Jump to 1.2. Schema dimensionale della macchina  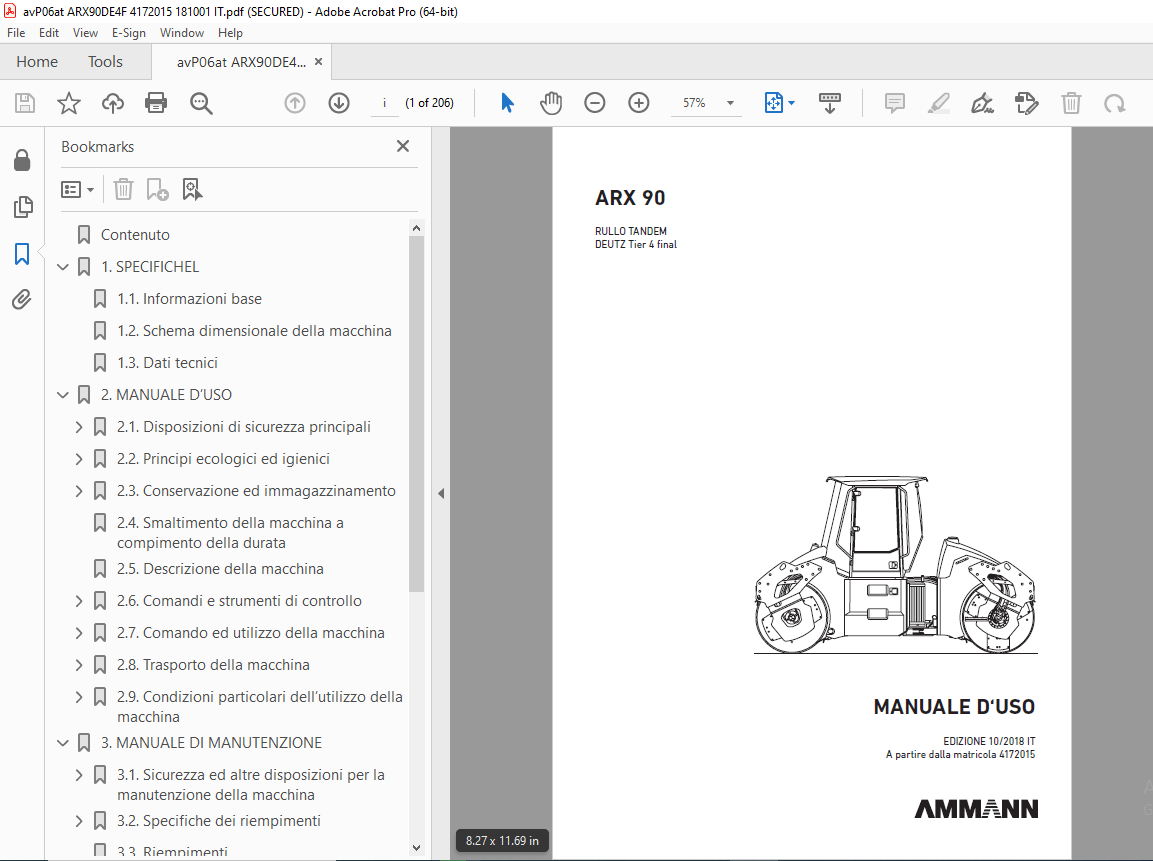coord(254,331)
